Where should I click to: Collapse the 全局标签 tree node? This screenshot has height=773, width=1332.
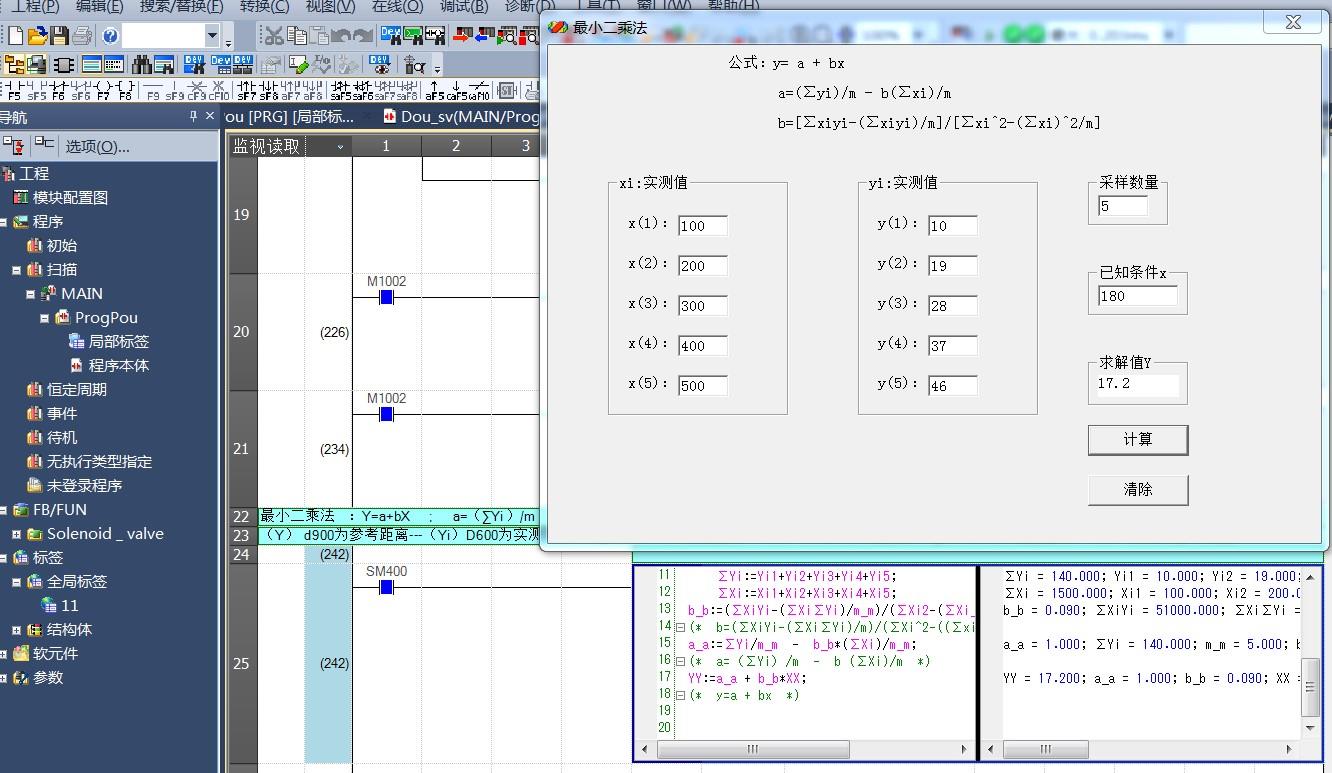click(x=17, y=582)
